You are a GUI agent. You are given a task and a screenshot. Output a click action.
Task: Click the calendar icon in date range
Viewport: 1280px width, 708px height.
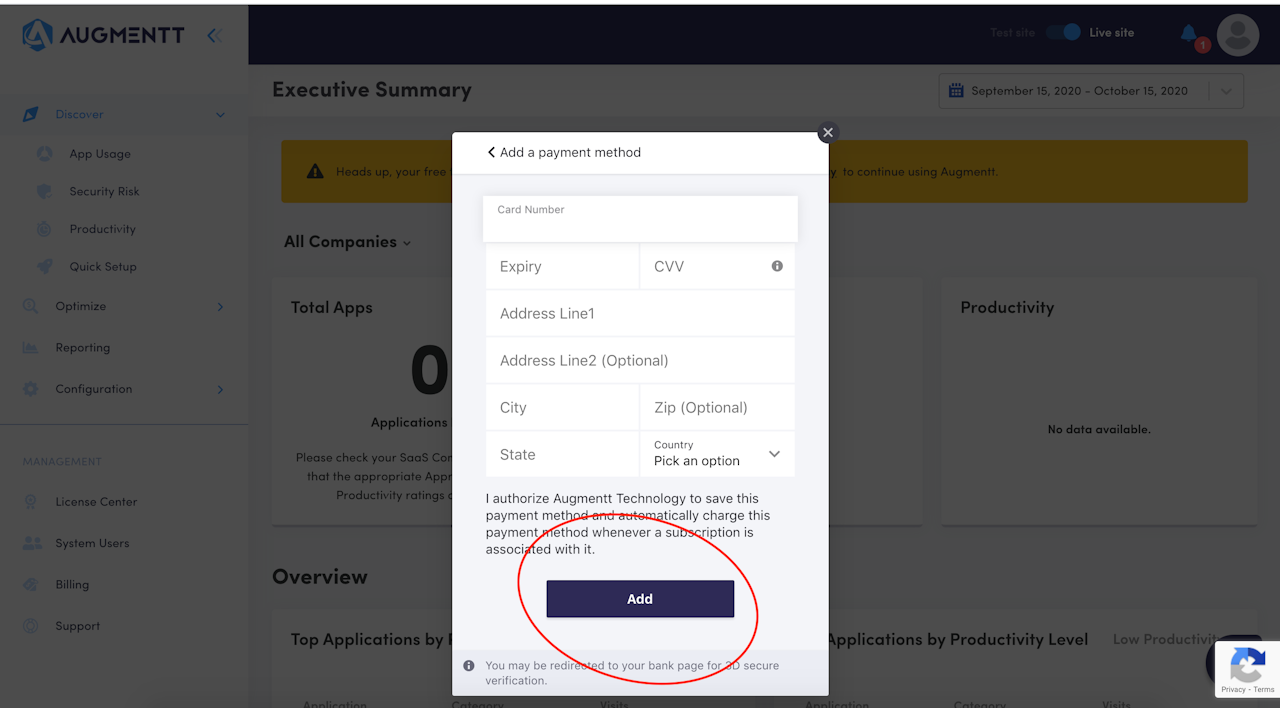pos(955,91)
